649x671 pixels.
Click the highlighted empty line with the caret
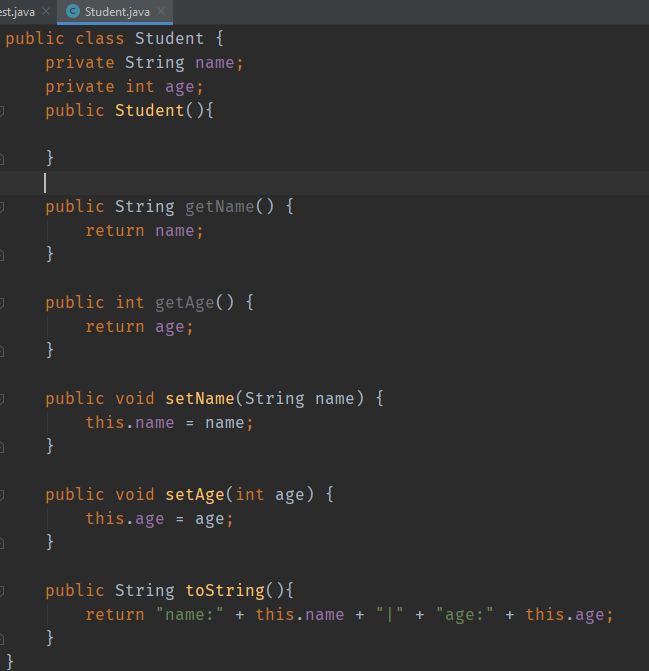[324, 183]
